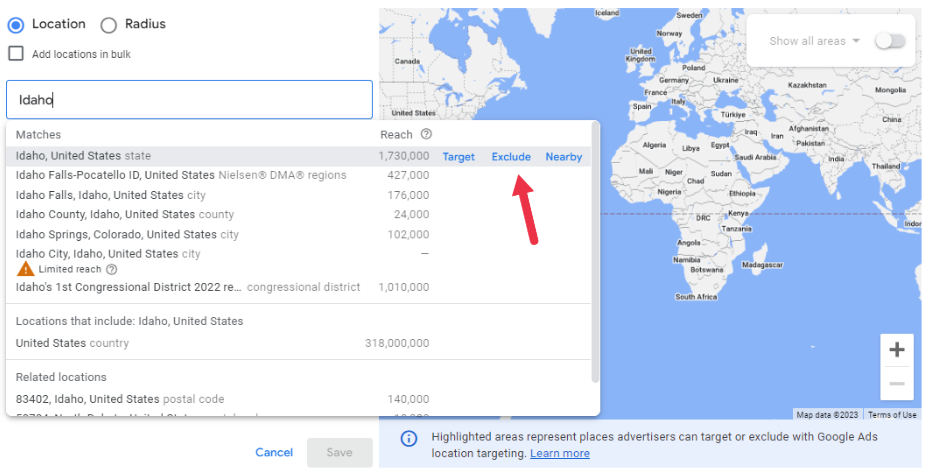This screenshot has height=473, width=928.
Task: Select Idaho County, Idaho county row
Action: tap(298, 214)
